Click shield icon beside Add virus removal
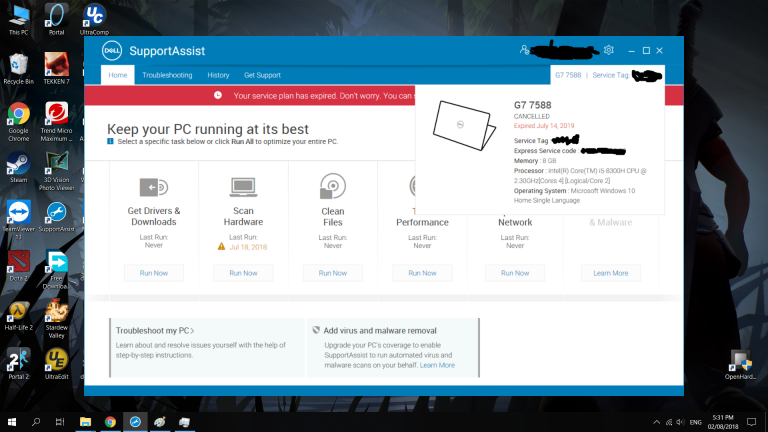Image resolution: width=768 pixels, height=432 pixels. (316, 330)
